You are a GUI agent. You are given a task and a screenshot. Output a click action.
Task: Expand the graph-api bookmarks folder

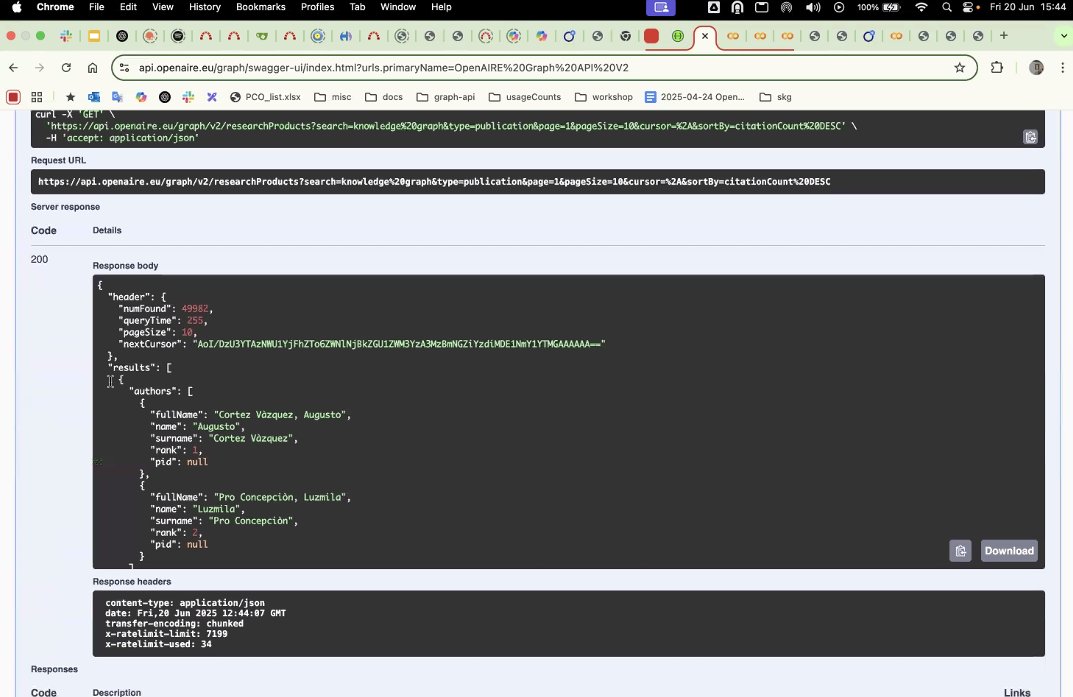445,97
